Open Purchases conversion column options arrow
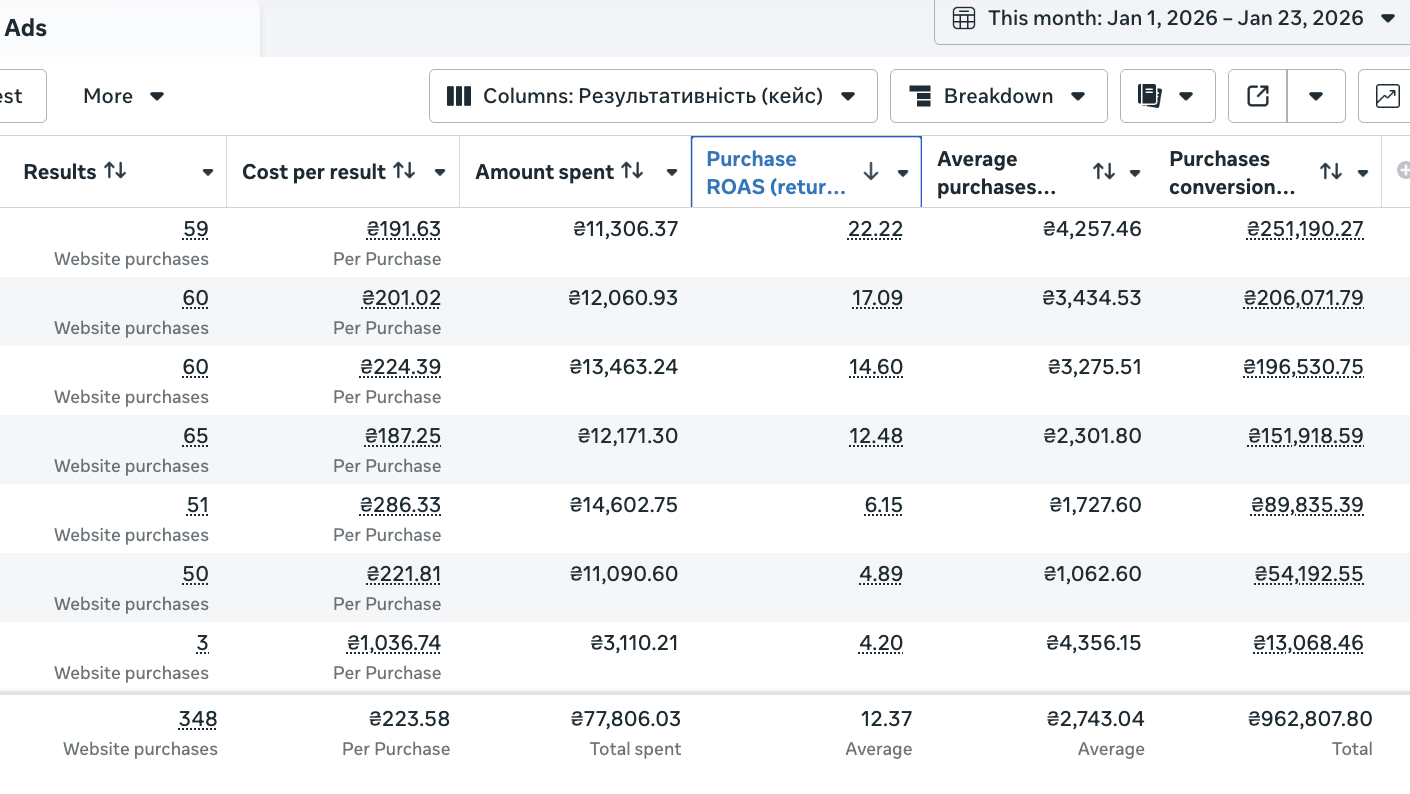Screen dimensions: 1410x794 pos(1363,172)
